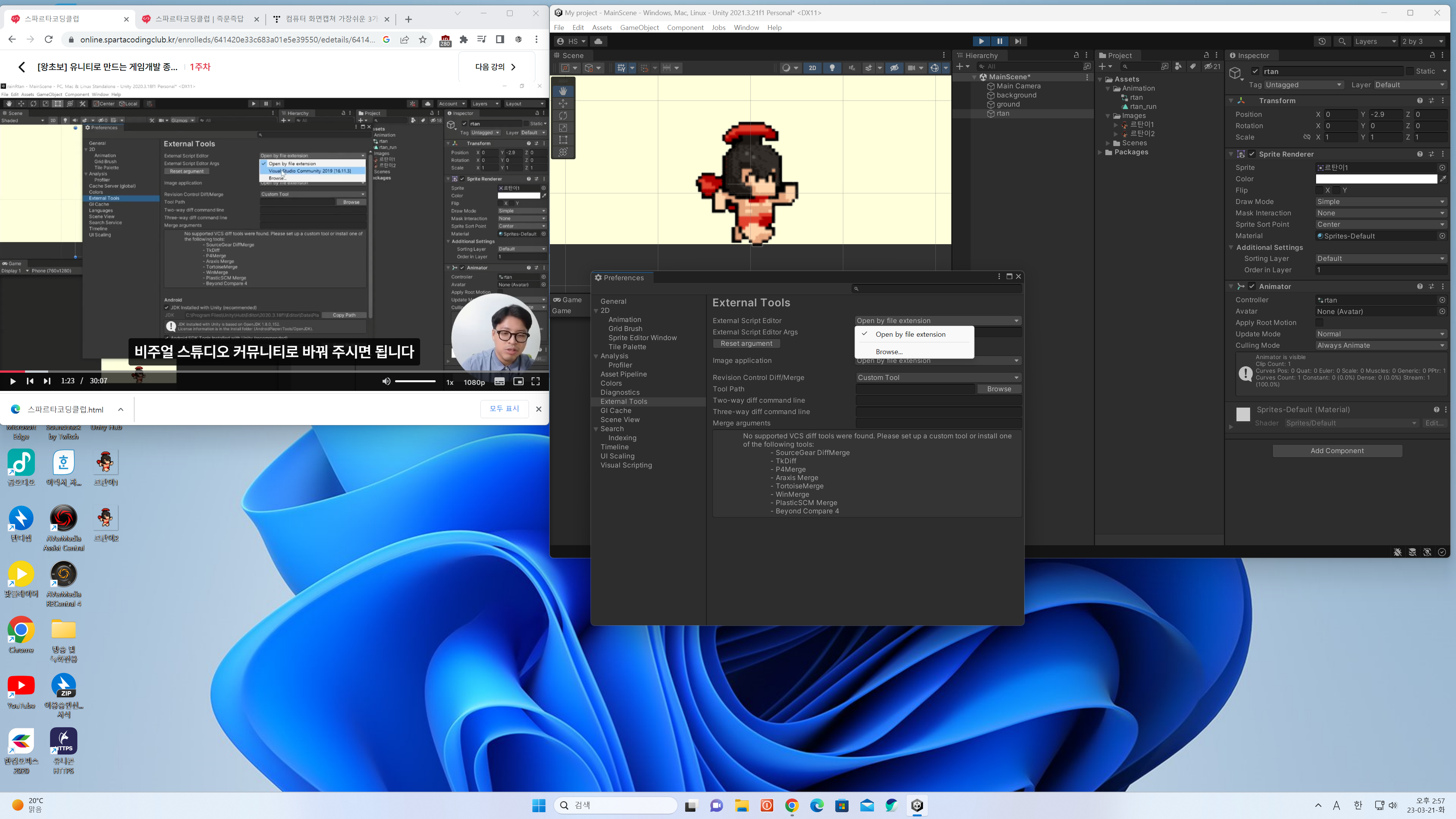Click the Unity Pause button
The width and height of the screenshot is (1456, 819).
point(999,41)
